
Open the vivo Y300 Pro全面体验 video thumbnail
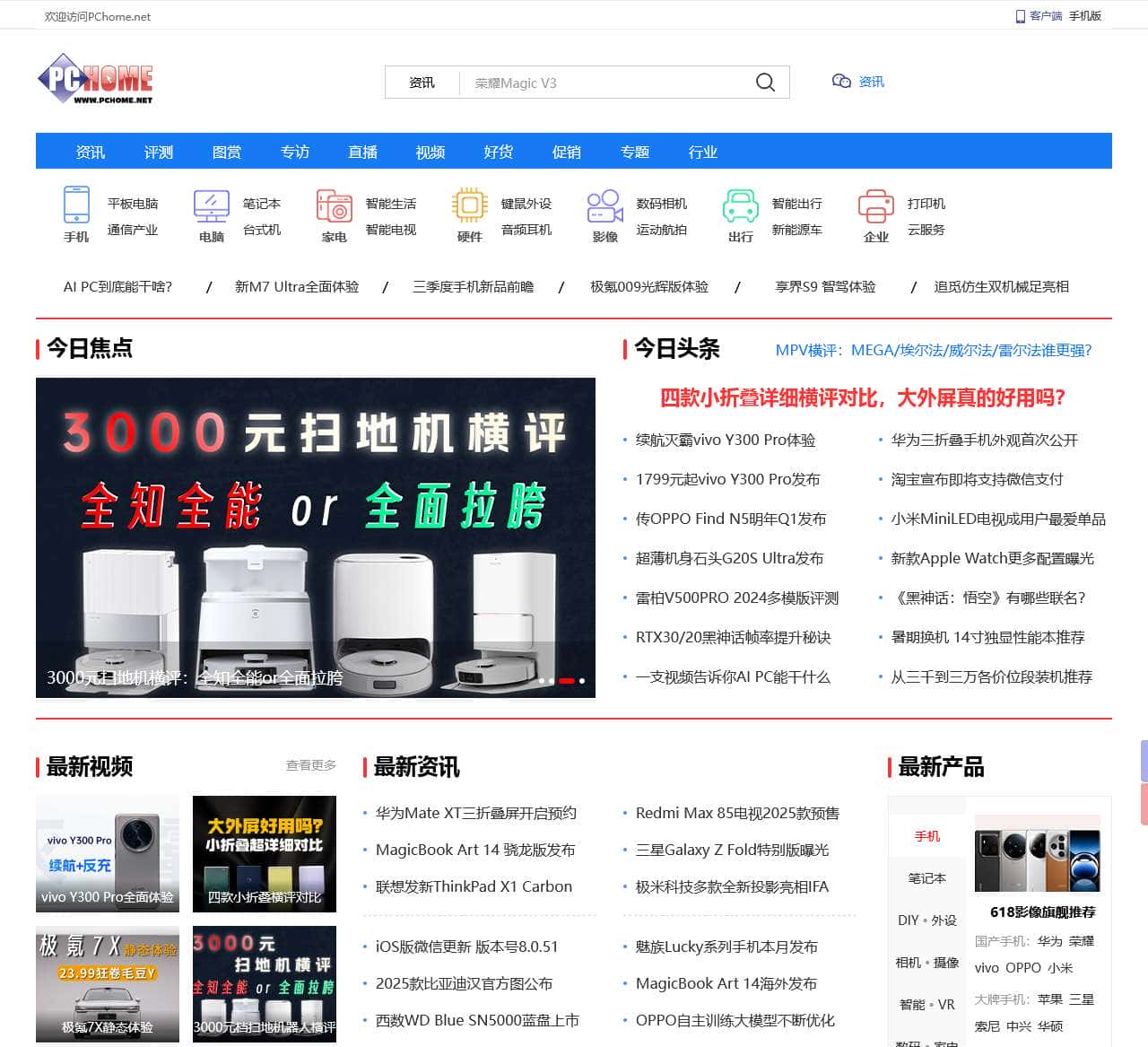(108, 854)
